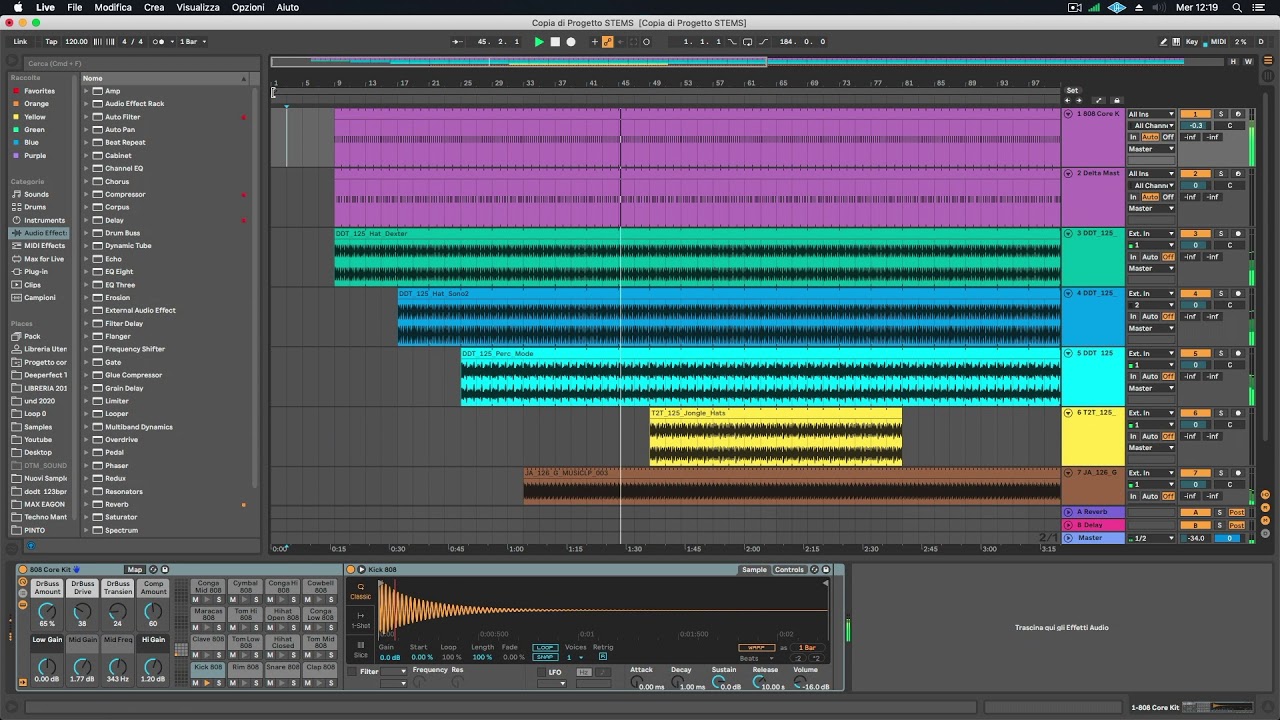Viewport: 1280px width, 720px height.
Task: Select the T2T_125_Jongle_Hats yellow clip
Action: [775, 436]
